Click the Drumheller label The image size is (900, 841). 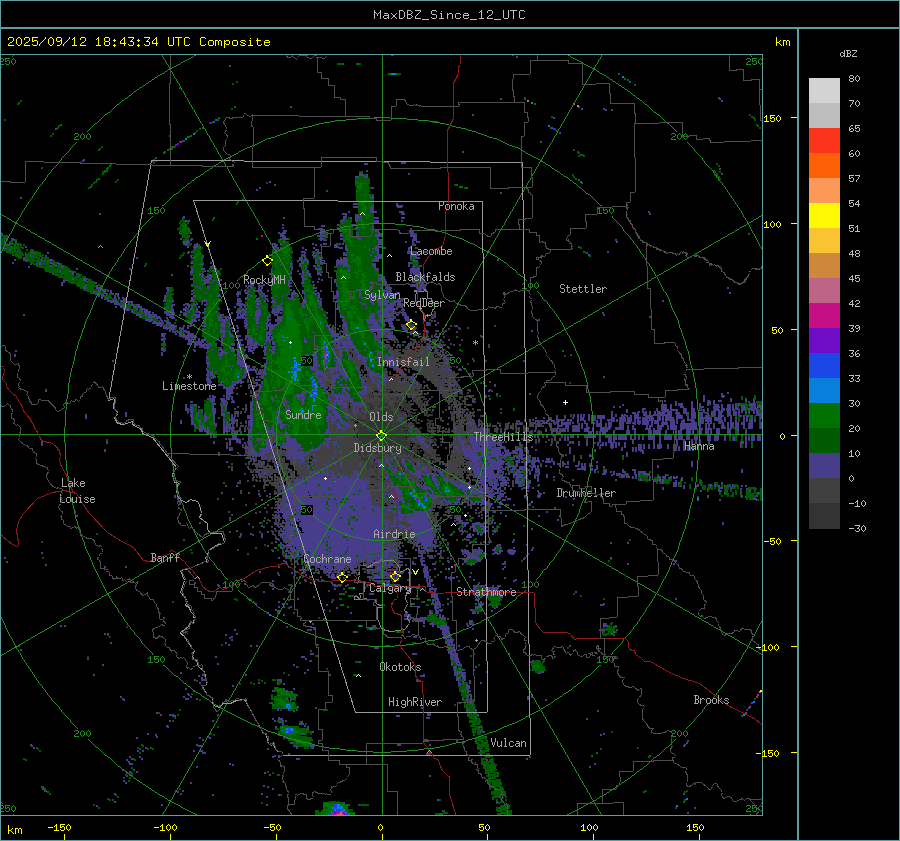tap(586, 493)
